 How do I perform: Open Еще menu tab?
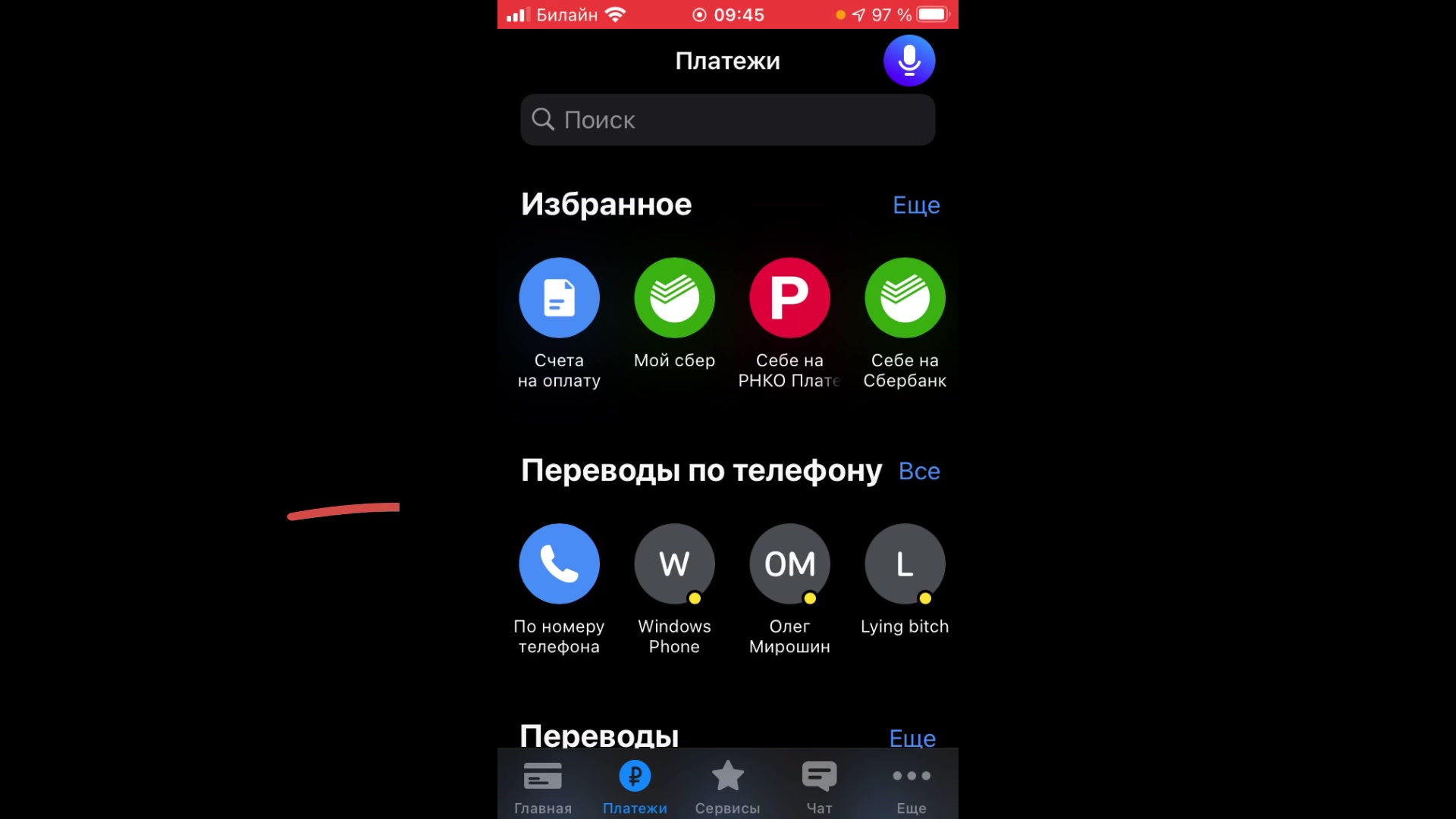(x=912, y=788)
